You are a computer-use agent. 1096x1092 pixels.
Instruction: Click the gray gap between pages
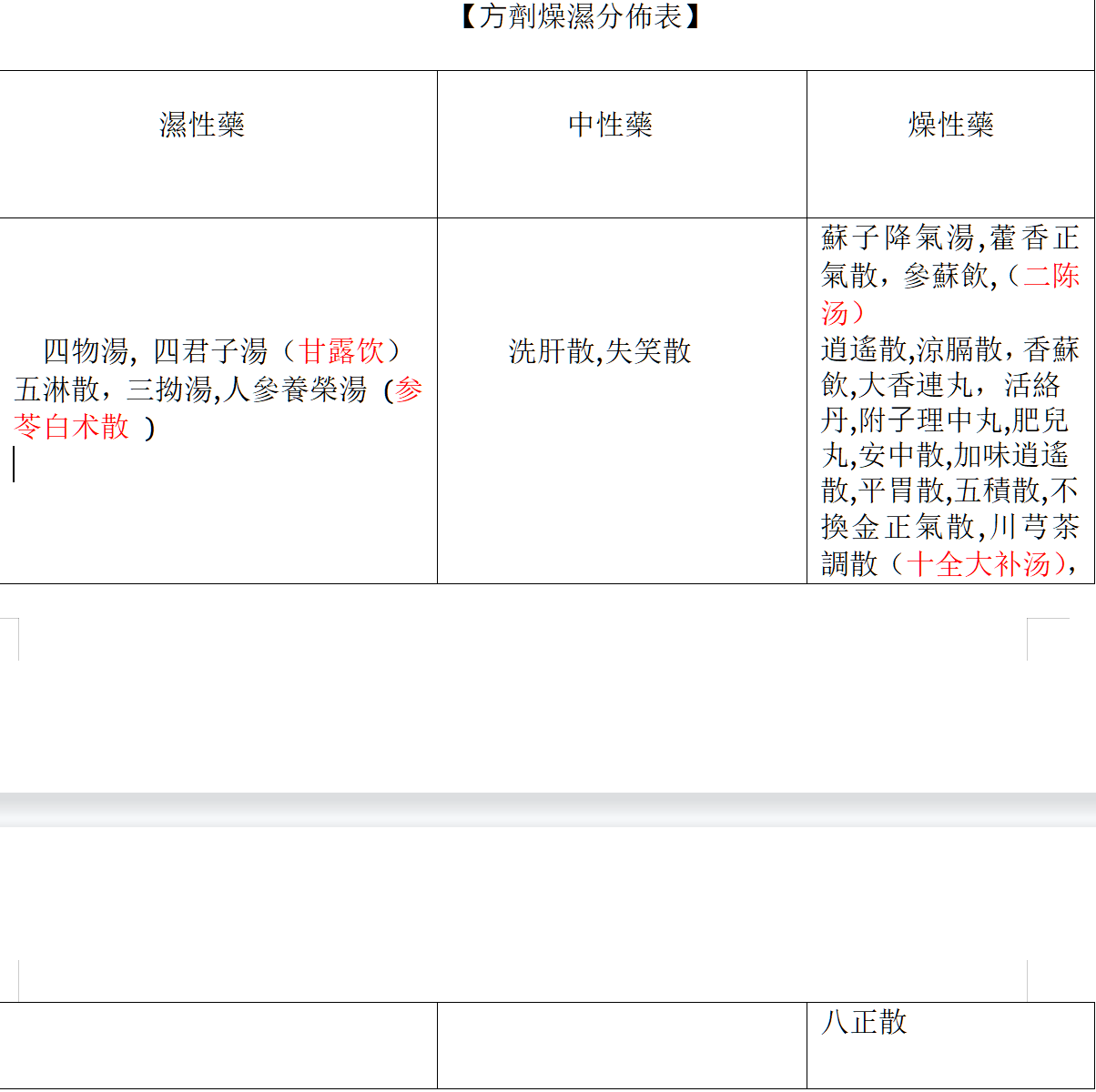546,809
